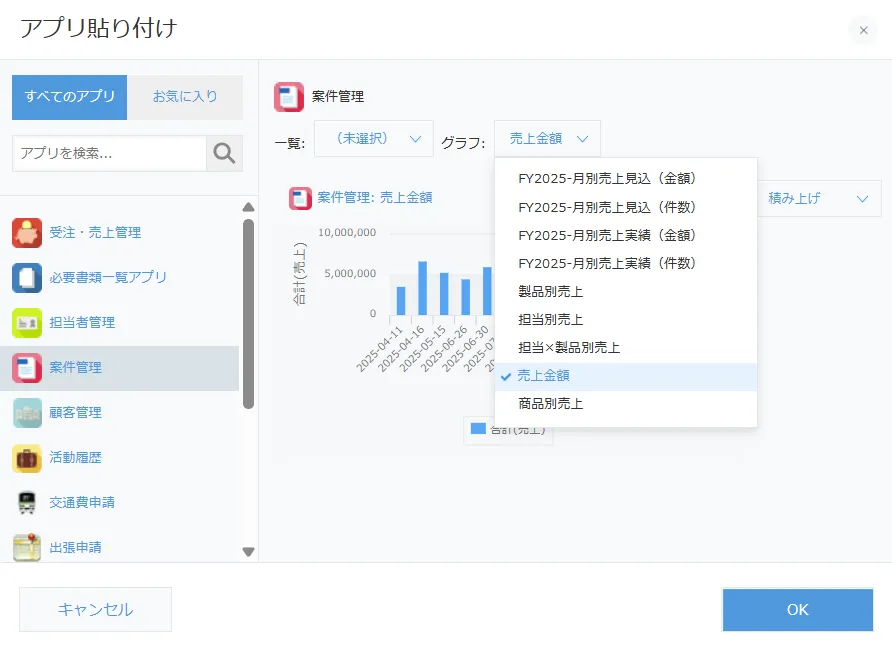Switch to the お気に入り tab
Image resolution: width=892 pixels, height=653 pixels.
(185, 97)
